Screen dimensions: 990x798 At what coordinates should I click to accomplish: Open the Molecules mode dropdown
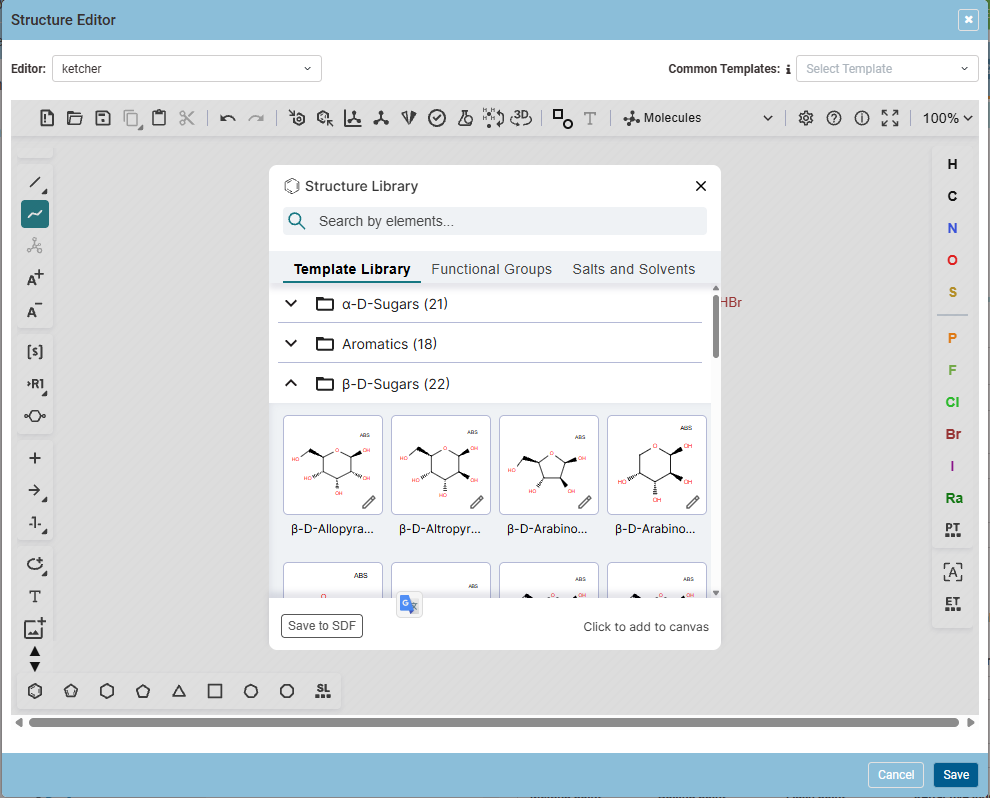698,118
